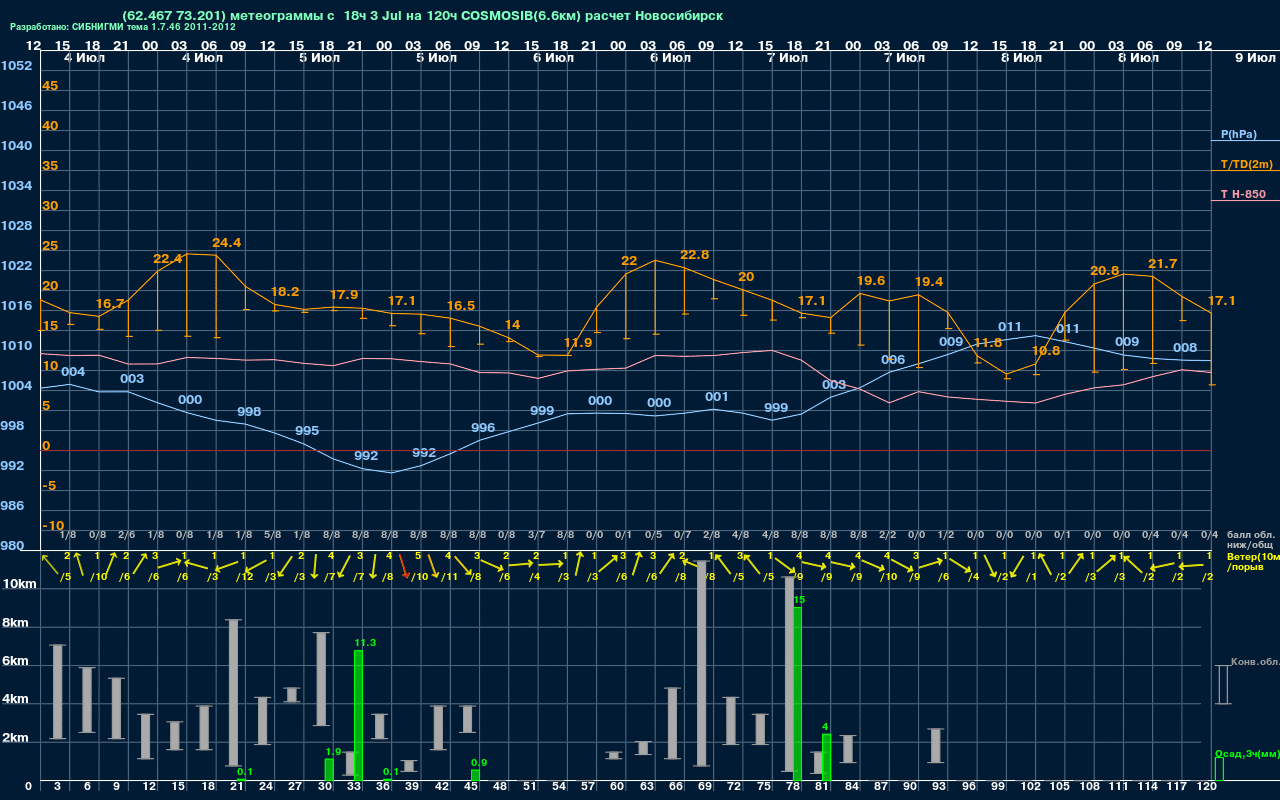Click the 17.9 temperature label
Screen dimensions: 1280x800
pyautogui.click(x=344, y=296)
